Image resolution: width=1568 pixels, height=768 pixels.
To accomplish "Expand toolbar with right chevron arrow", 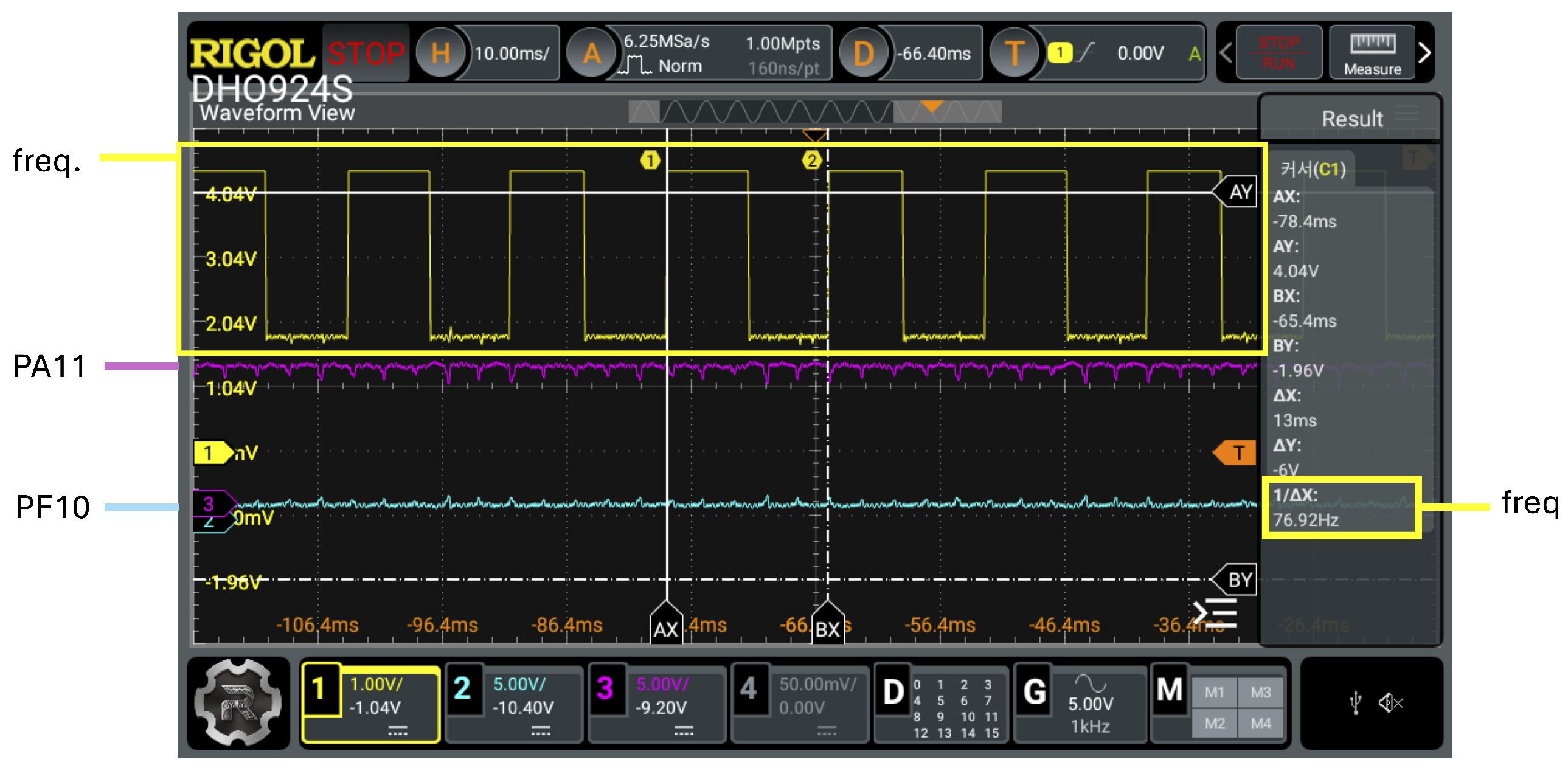I will pyautogui.click(x=1424, y=54).
